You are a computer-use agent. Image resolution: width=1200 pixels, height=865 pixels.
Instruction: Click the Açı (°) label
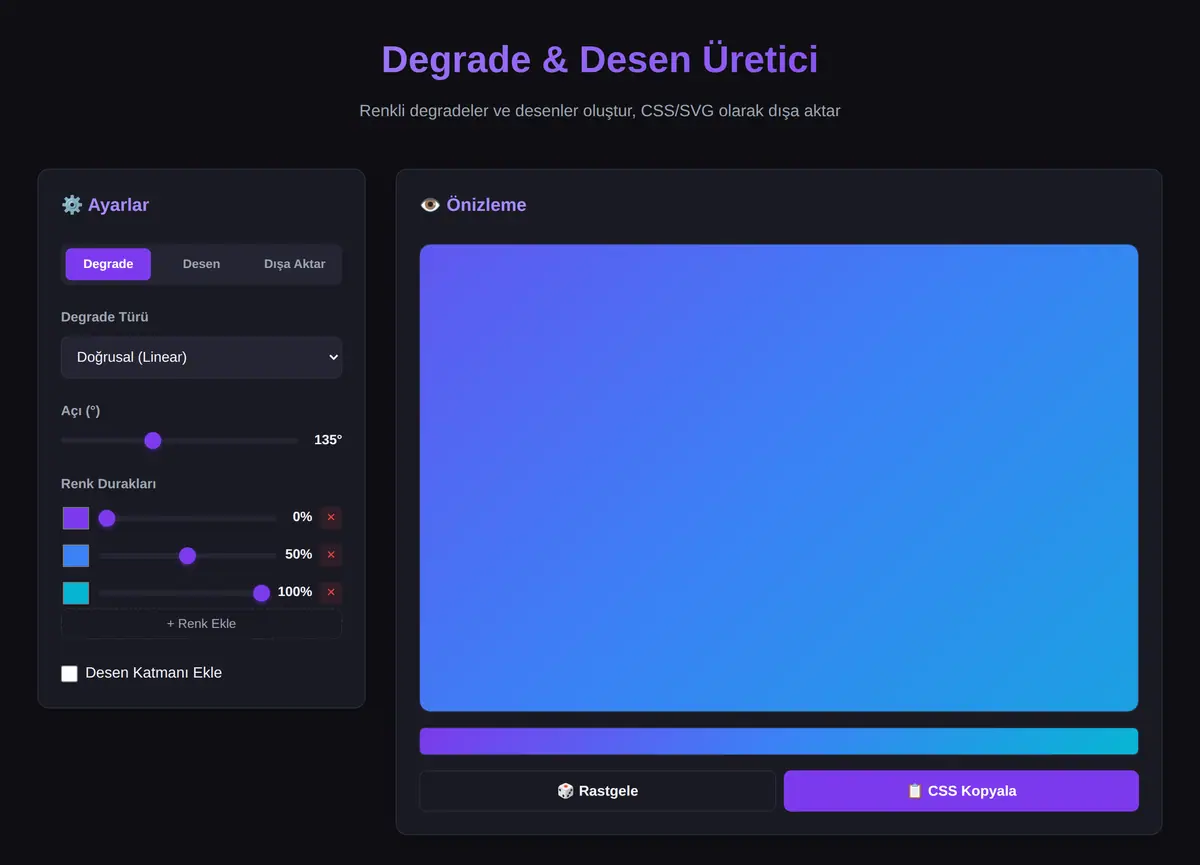[81, 411]
